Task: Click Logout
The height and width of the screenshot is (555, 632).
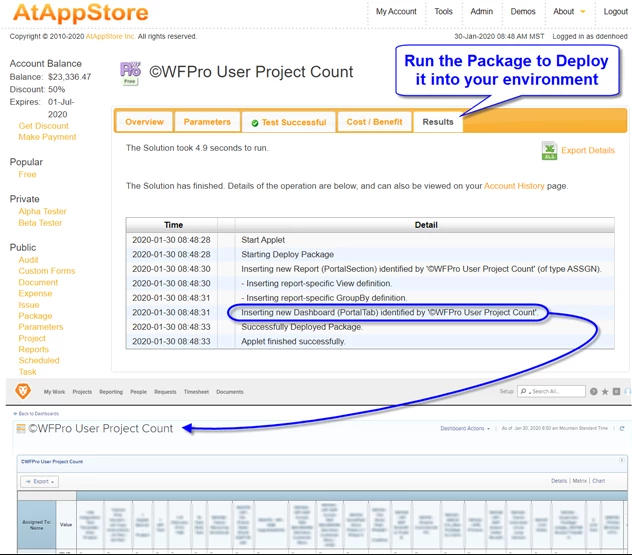Action: (x=615, y=12)
